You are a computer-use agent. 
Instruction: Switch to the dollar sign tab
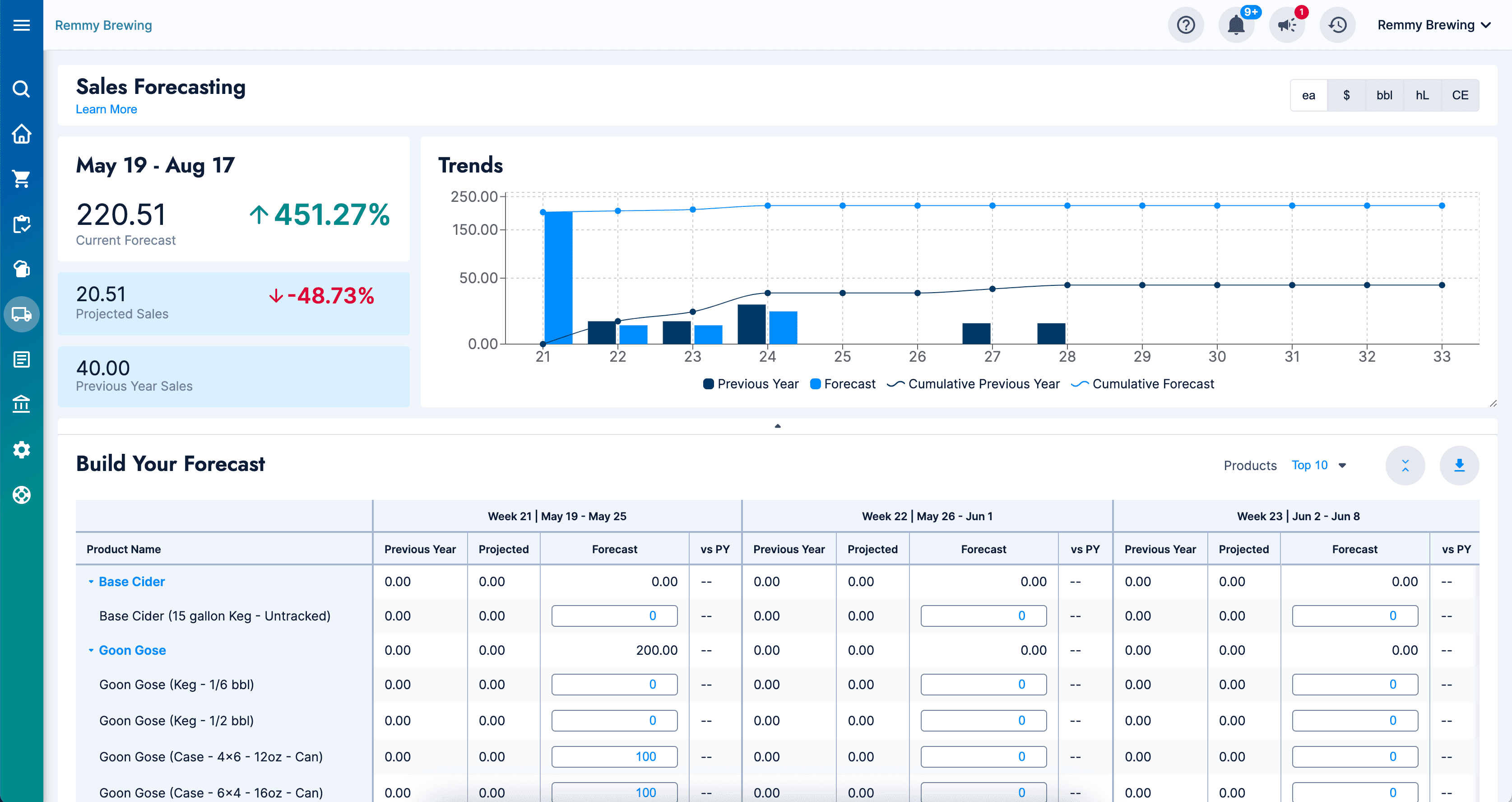[x=1347, y=95]
